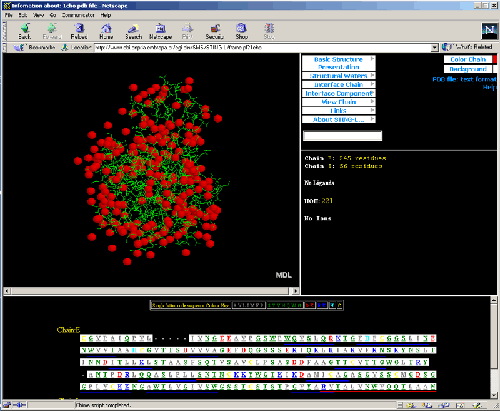Click the Reload page icon

coord(79,28)
